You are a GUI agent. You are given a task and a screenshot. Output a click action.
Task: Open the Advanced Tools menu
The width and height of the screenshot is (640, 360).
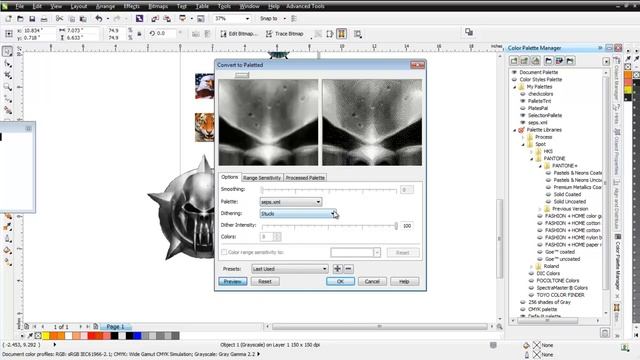point(305,6)
